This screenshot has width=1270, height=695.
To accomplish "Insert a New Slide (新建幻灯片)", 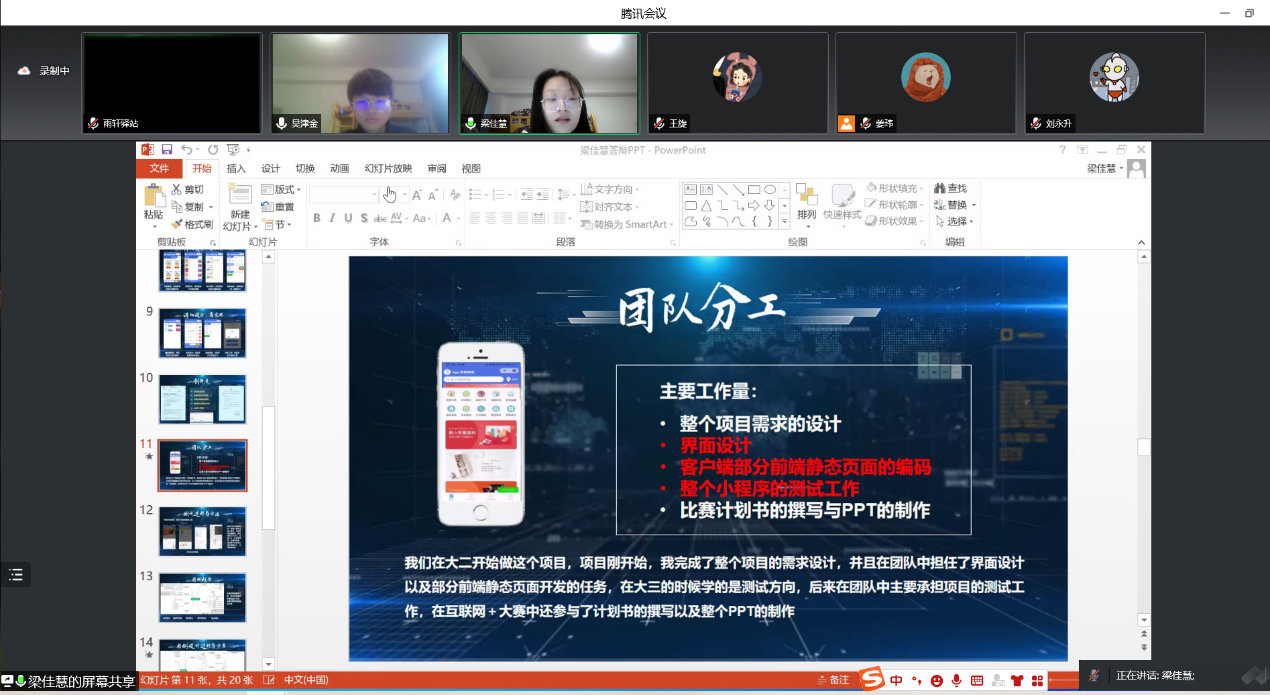I will (242, 207).
